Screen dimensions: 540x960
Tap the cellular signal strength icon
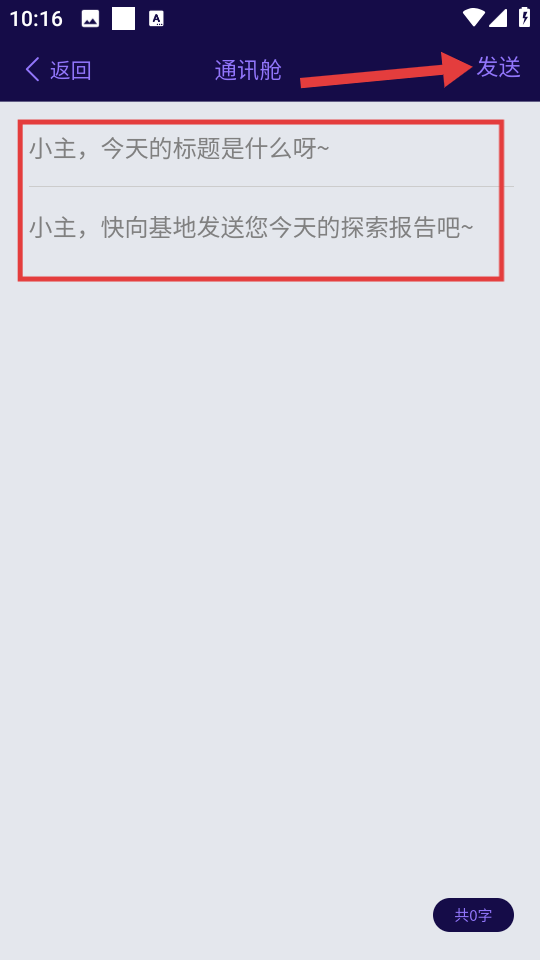click(x=498, y=18)
